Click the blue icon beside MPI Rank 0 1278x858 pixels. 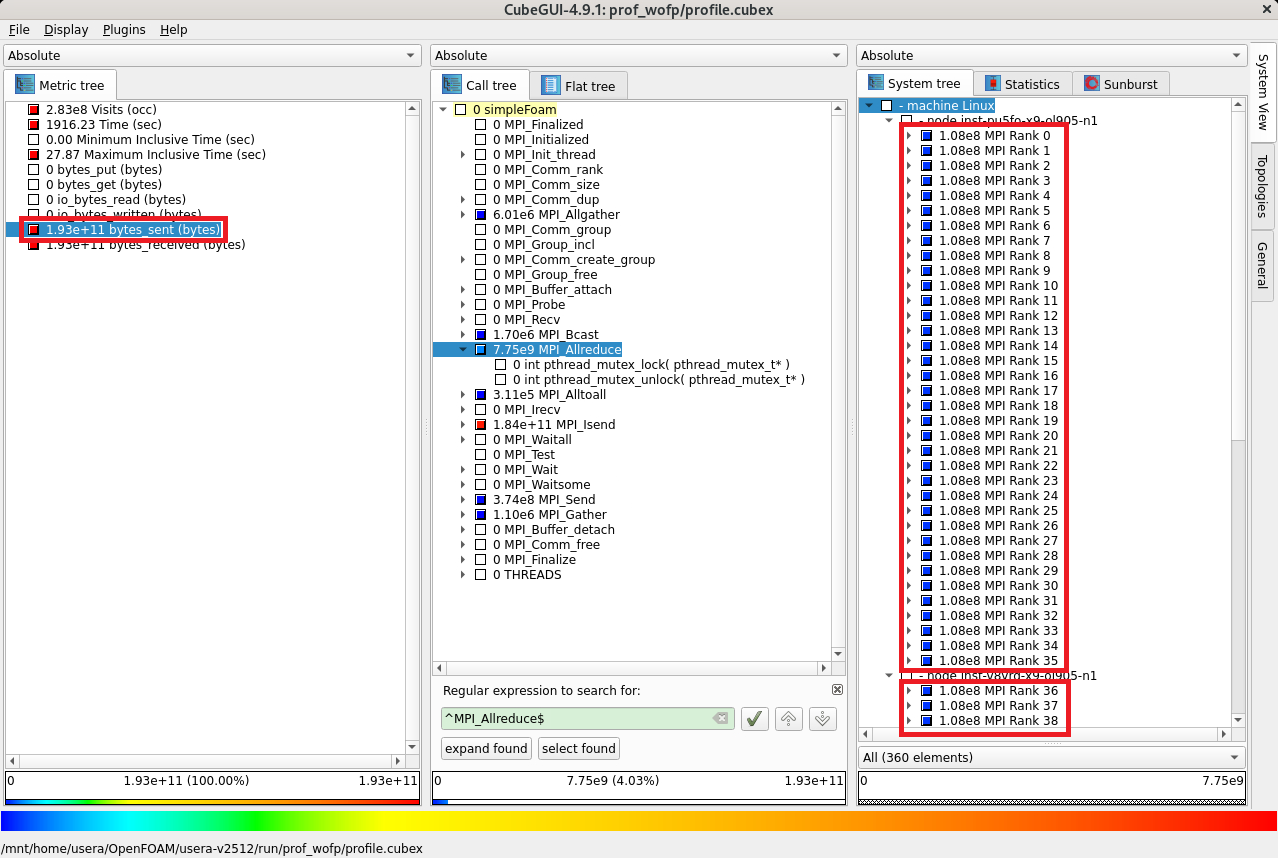point(926,136)
